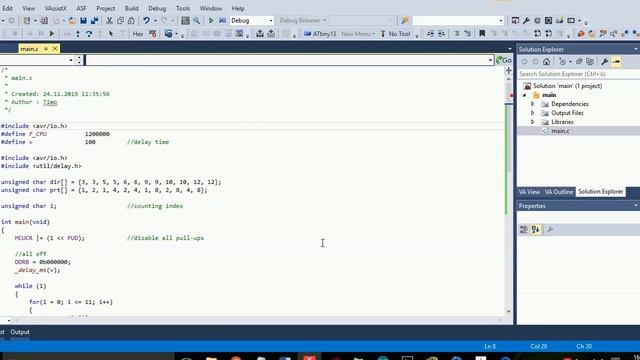
Task: Switch to the VA Outline tab
Action: [x=559, y=192]
